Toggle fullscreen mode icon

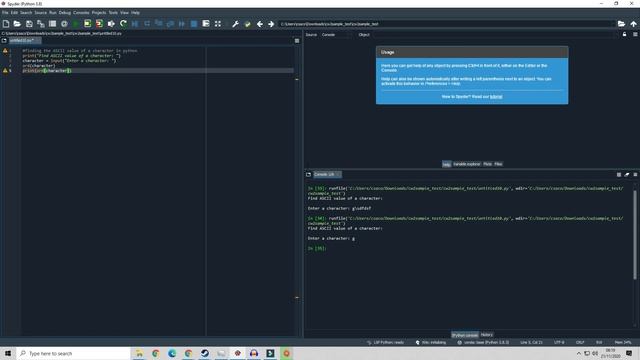click(x=218, y=24)
